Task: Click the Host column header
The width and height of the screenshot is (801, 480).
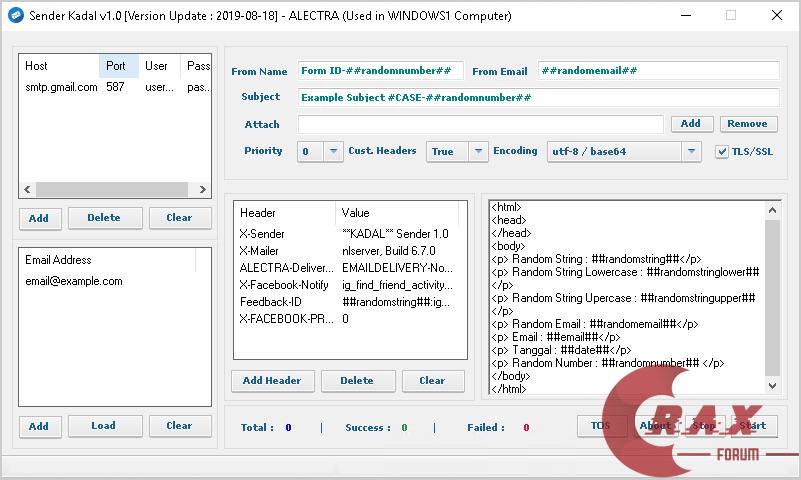Action: pos(59,66)
